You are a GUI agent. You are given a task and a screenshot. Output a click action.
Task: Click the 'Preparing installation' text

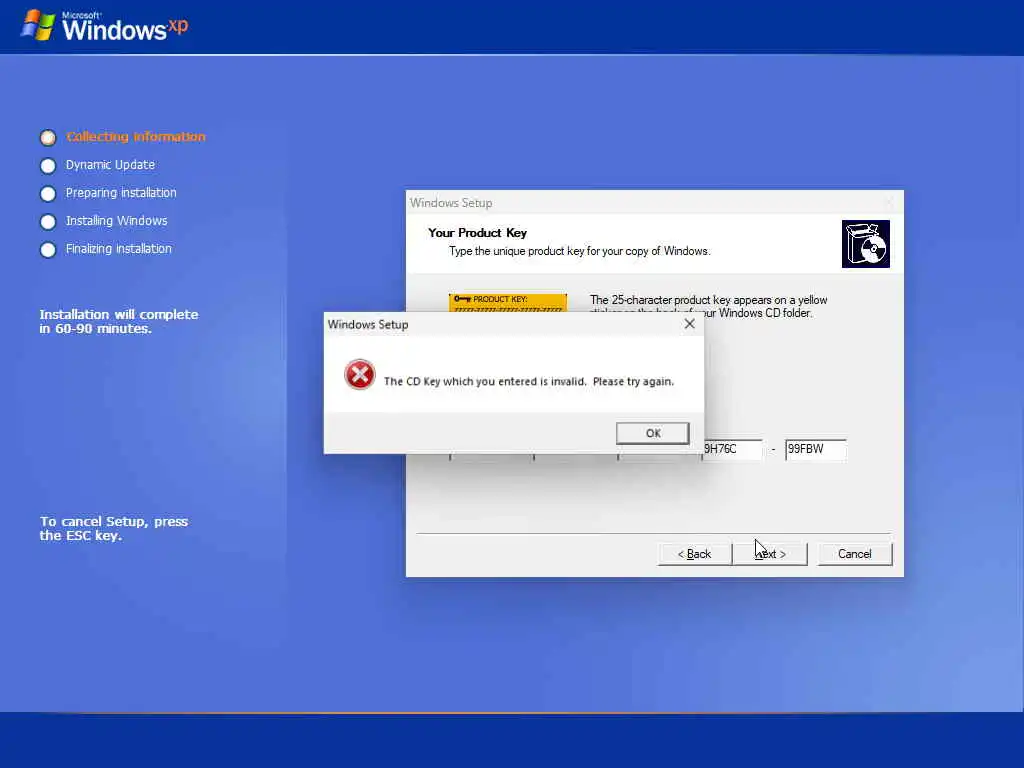coord(121,193)
